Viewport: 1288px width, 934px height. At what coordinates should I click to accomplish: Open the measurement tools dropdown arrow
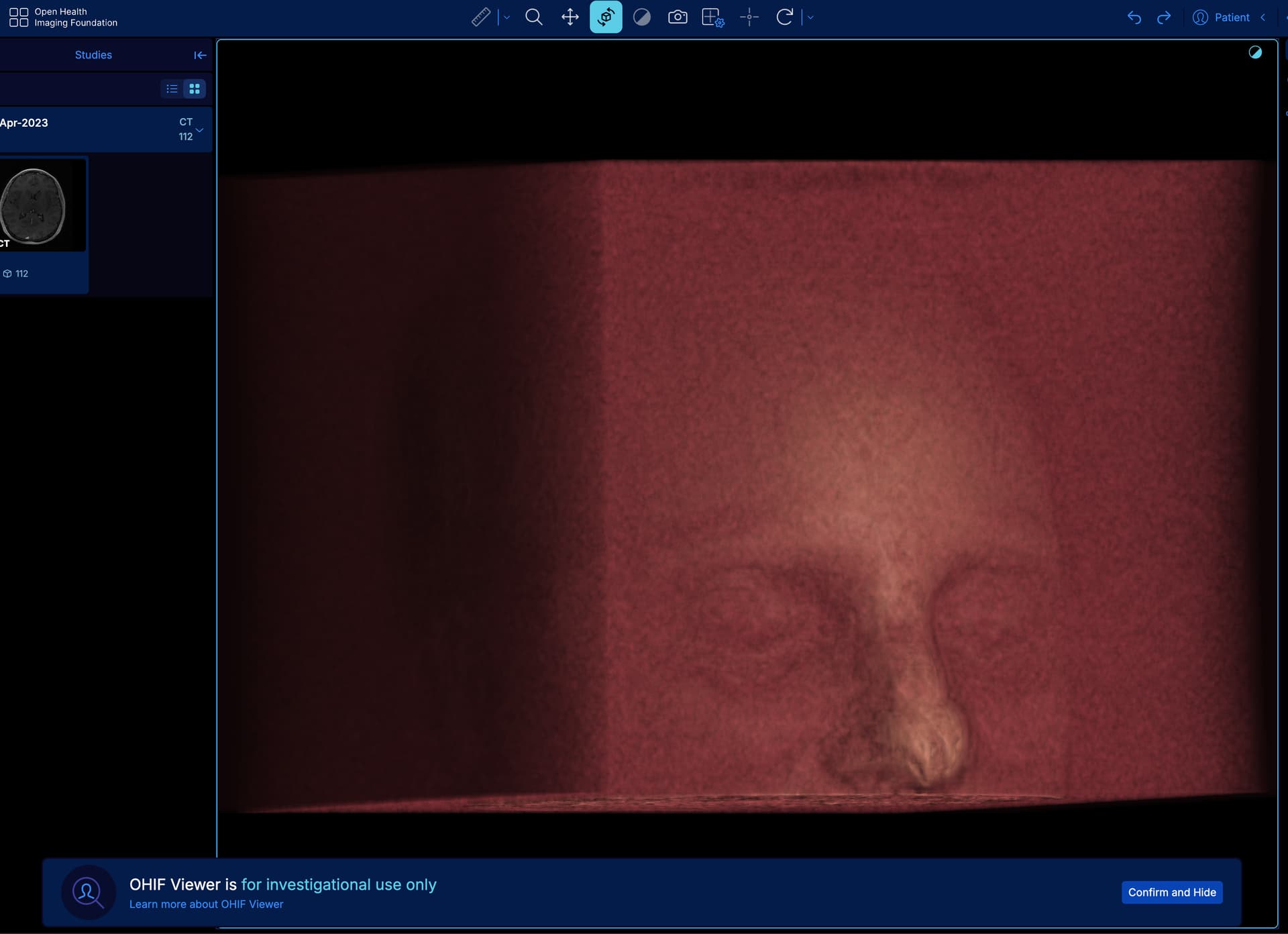507,17
